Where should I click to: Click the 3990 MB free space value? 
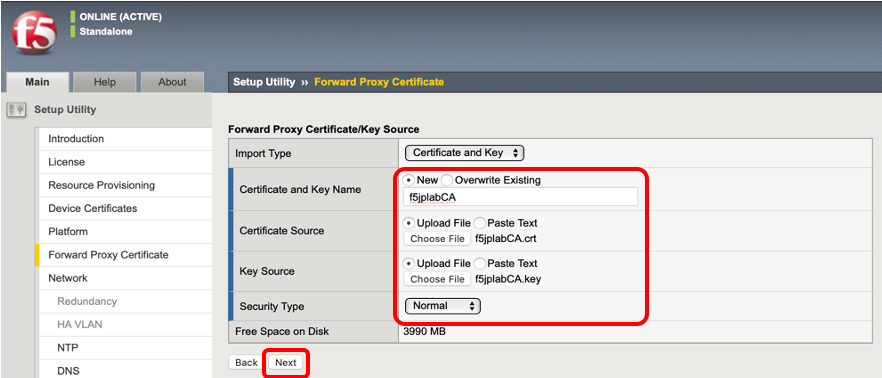point(425,332)
